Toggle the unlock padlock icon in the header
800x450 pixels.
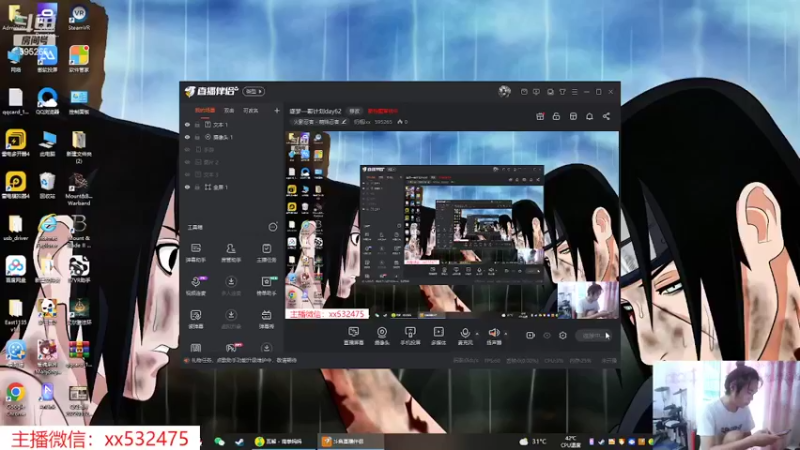tap(556, 116)
